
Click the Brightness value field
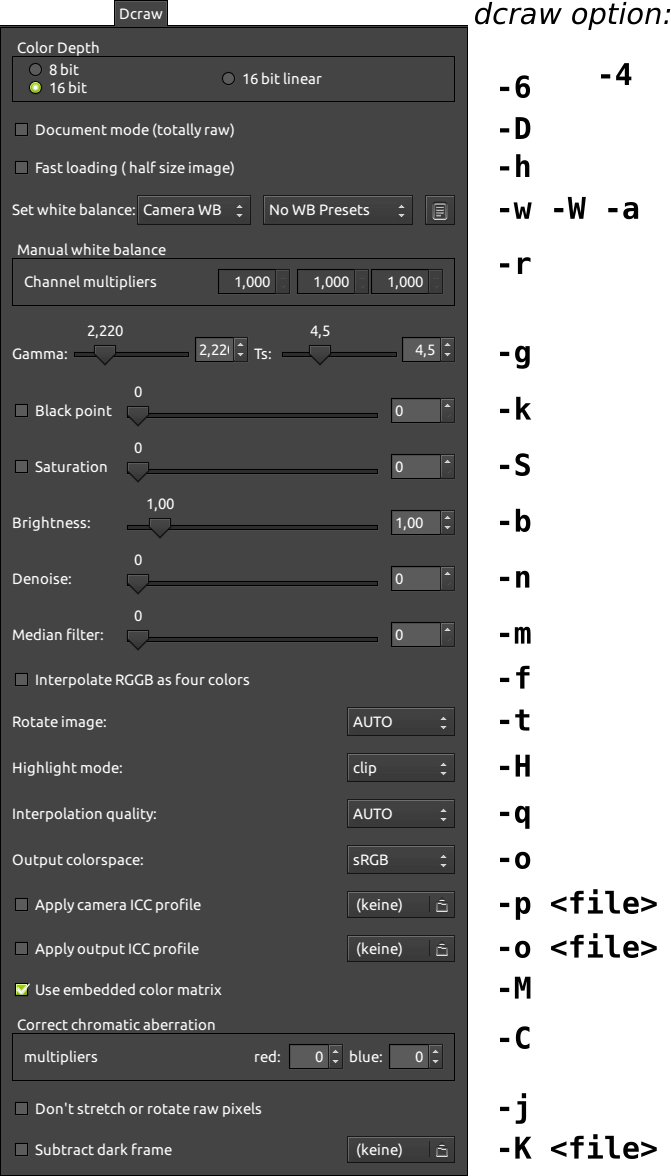click(415, 523)
